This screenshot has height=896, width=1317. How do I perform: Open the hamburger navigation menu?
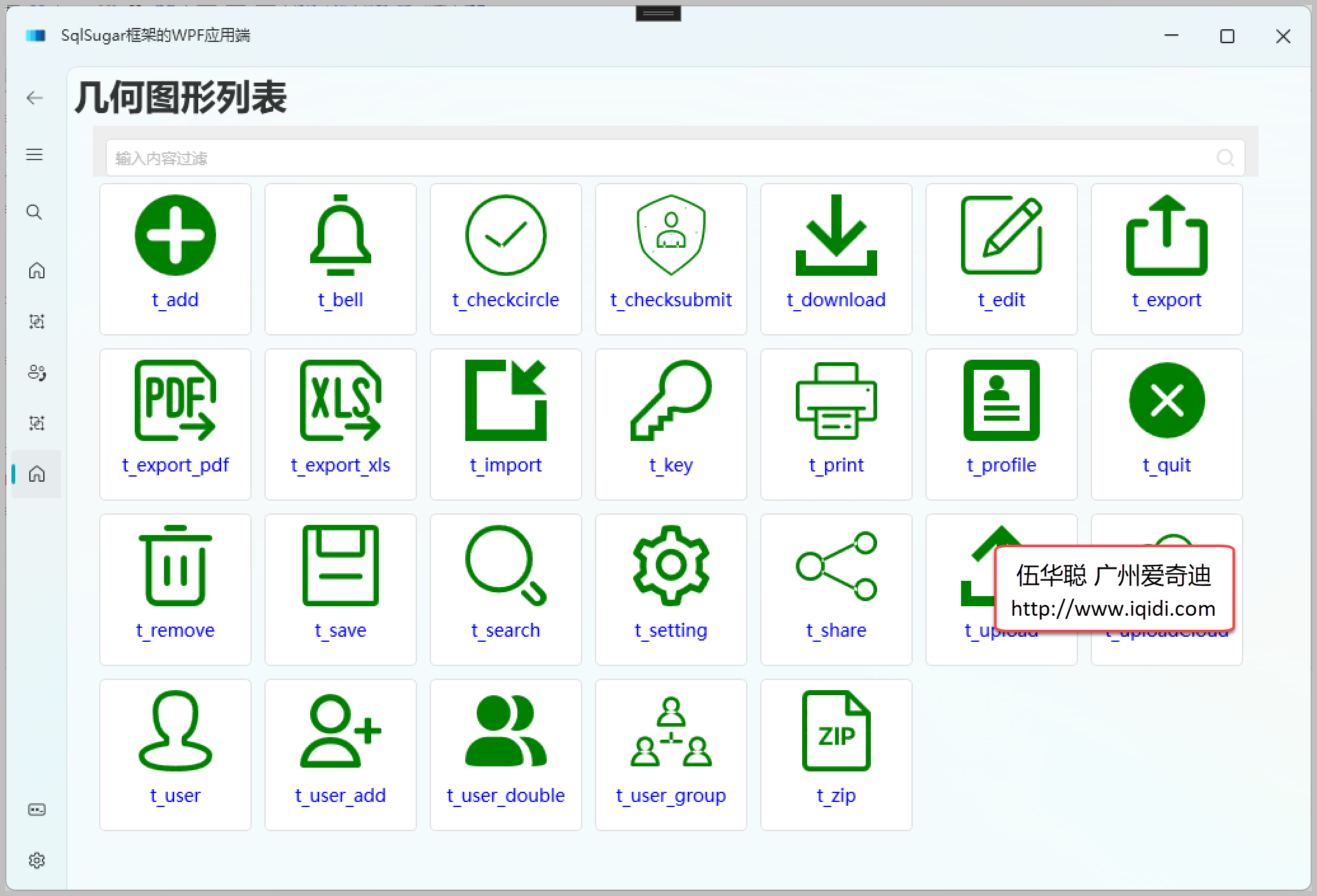click(x=34, y=154)
